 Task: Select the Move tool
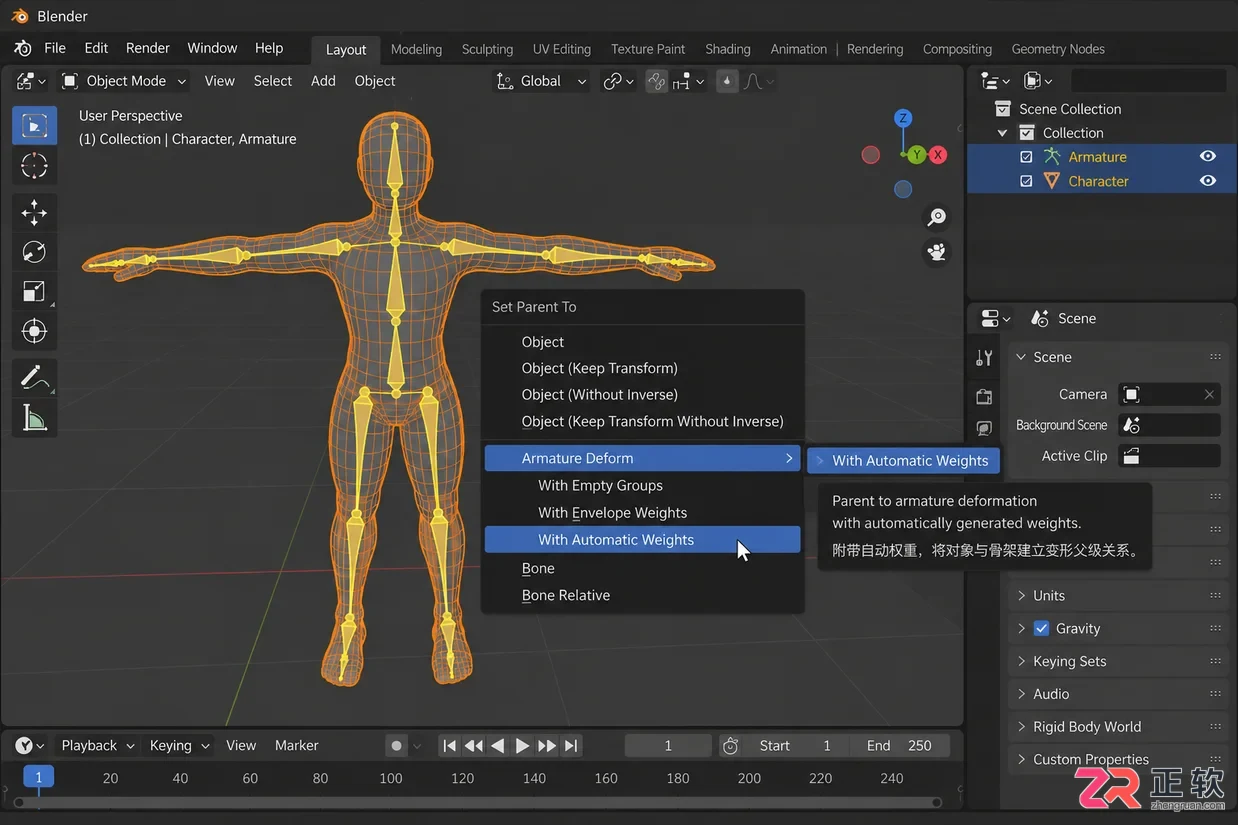tap(34, 212)
